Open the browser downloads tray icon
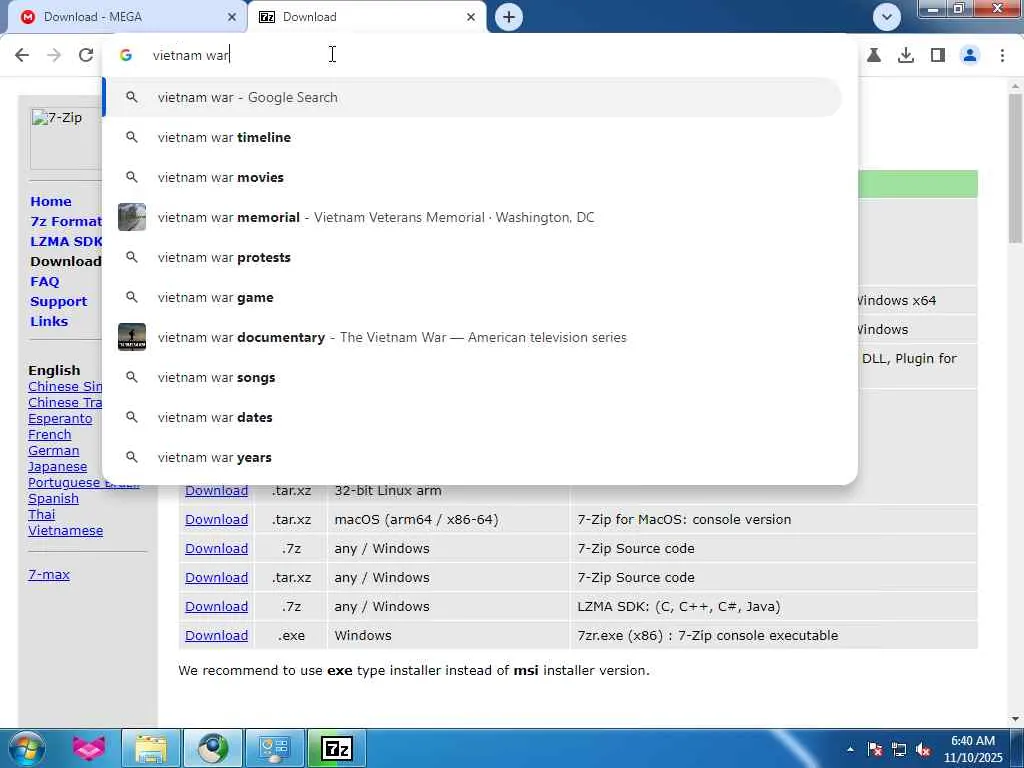This screenshot has height=768, width=1024. (x=906, y=56)
